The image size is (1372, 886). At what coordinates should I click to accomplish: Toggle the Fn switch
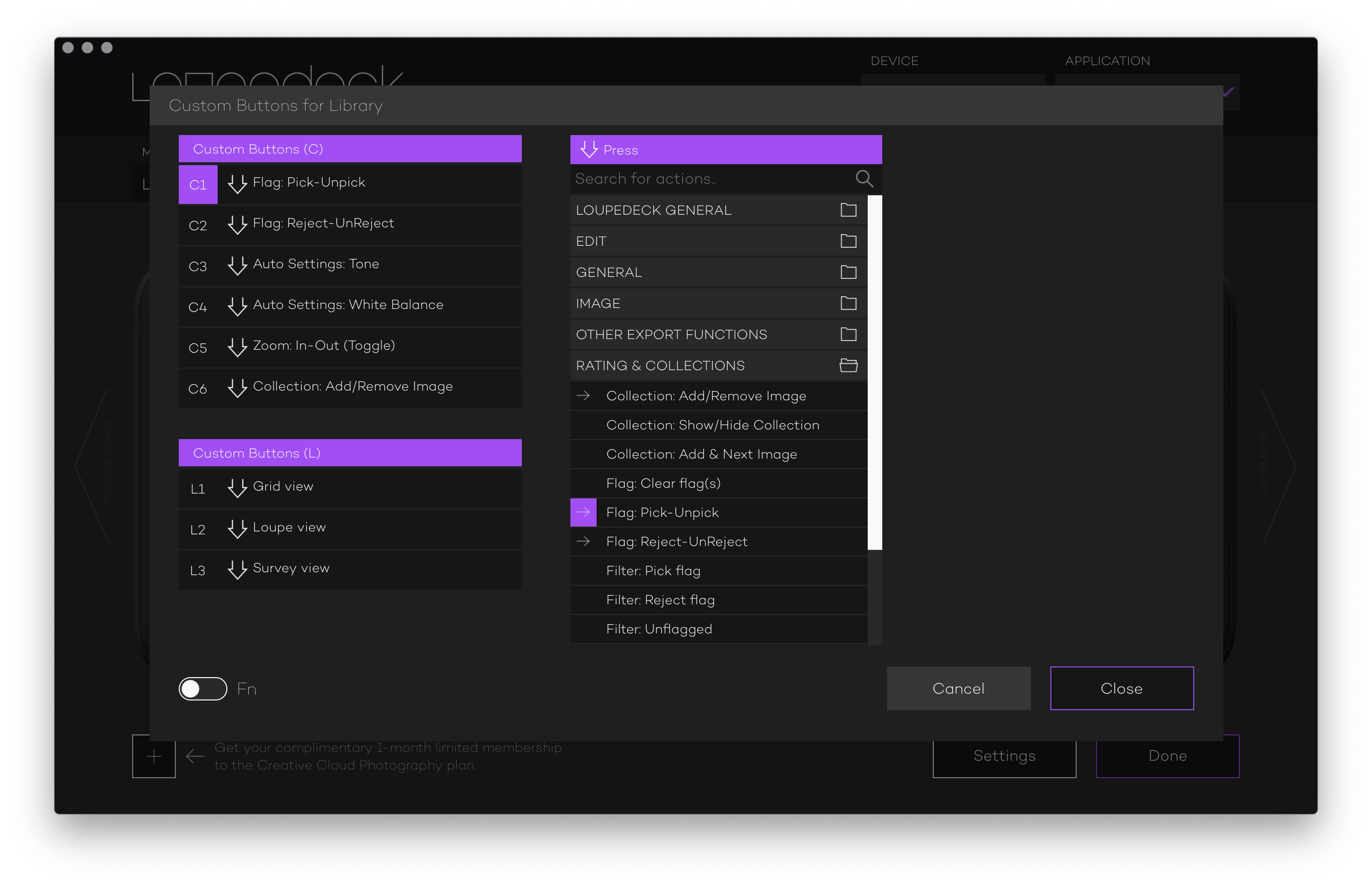tap(203, 689)
